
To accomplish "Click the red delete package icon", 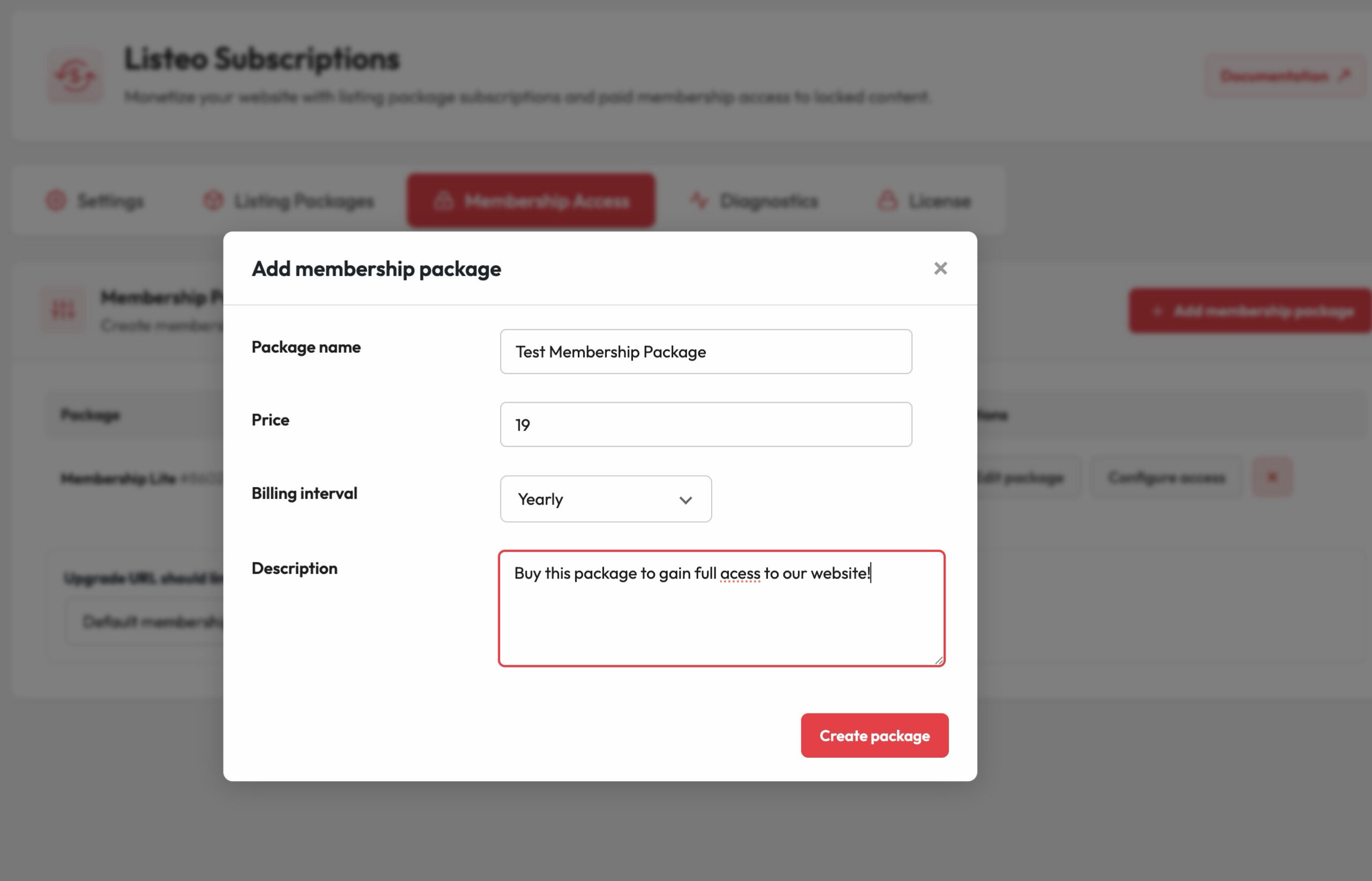I will coord(1272,477).
